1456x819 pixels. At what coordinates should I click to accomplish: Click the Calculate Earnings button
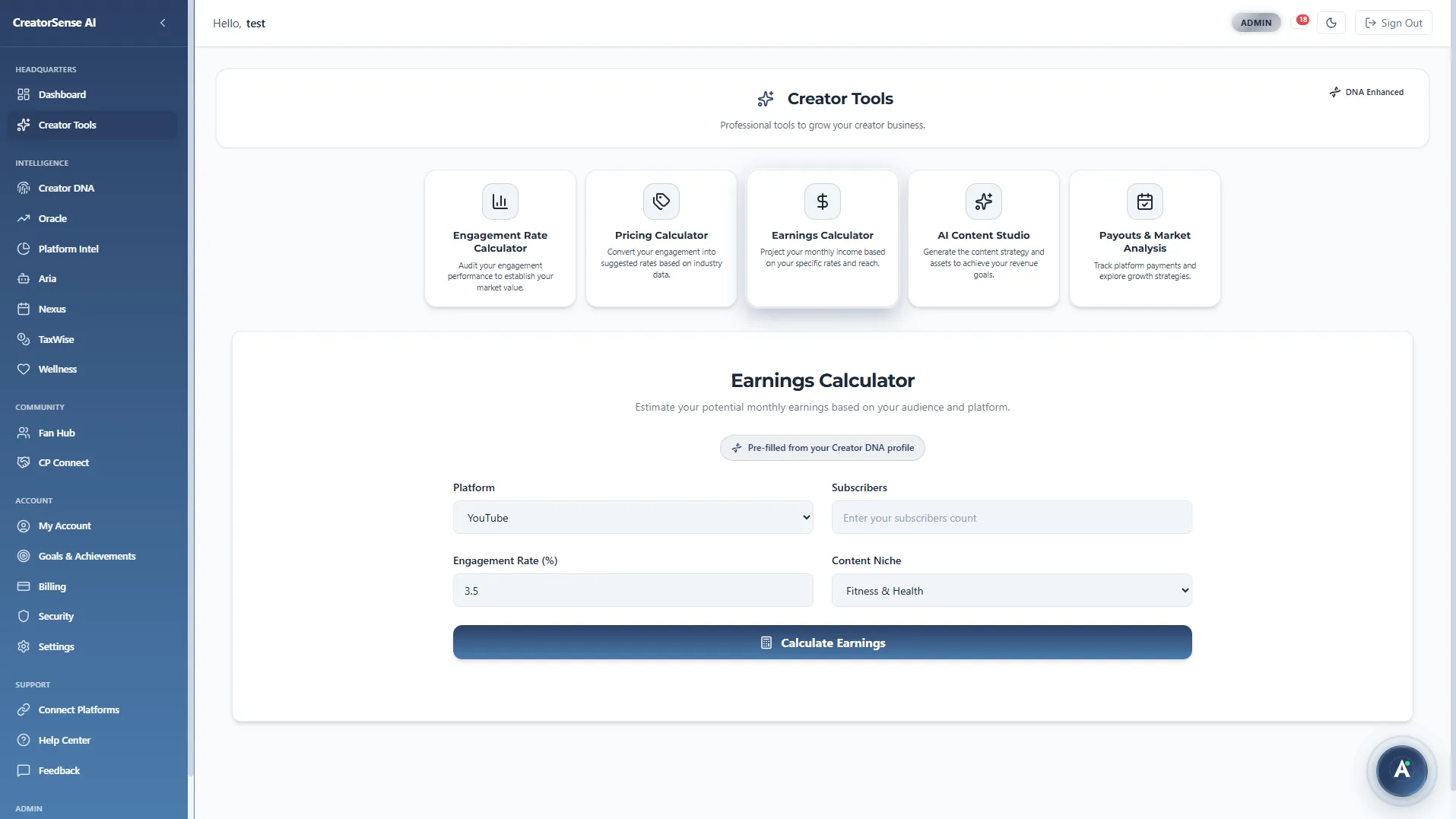click(x=822, y=642)
